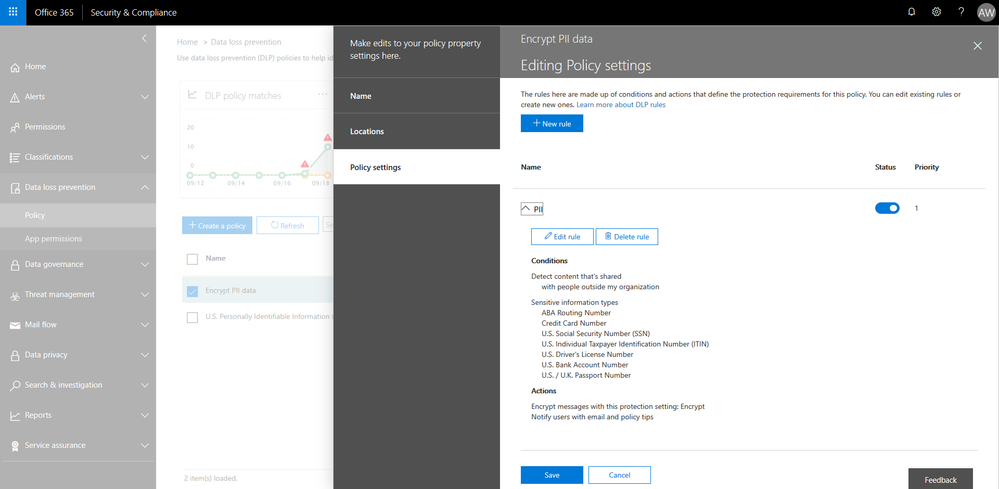Select the Locations step
The width and height of the screenshot is (999, 489).
(x=417, y=131)
